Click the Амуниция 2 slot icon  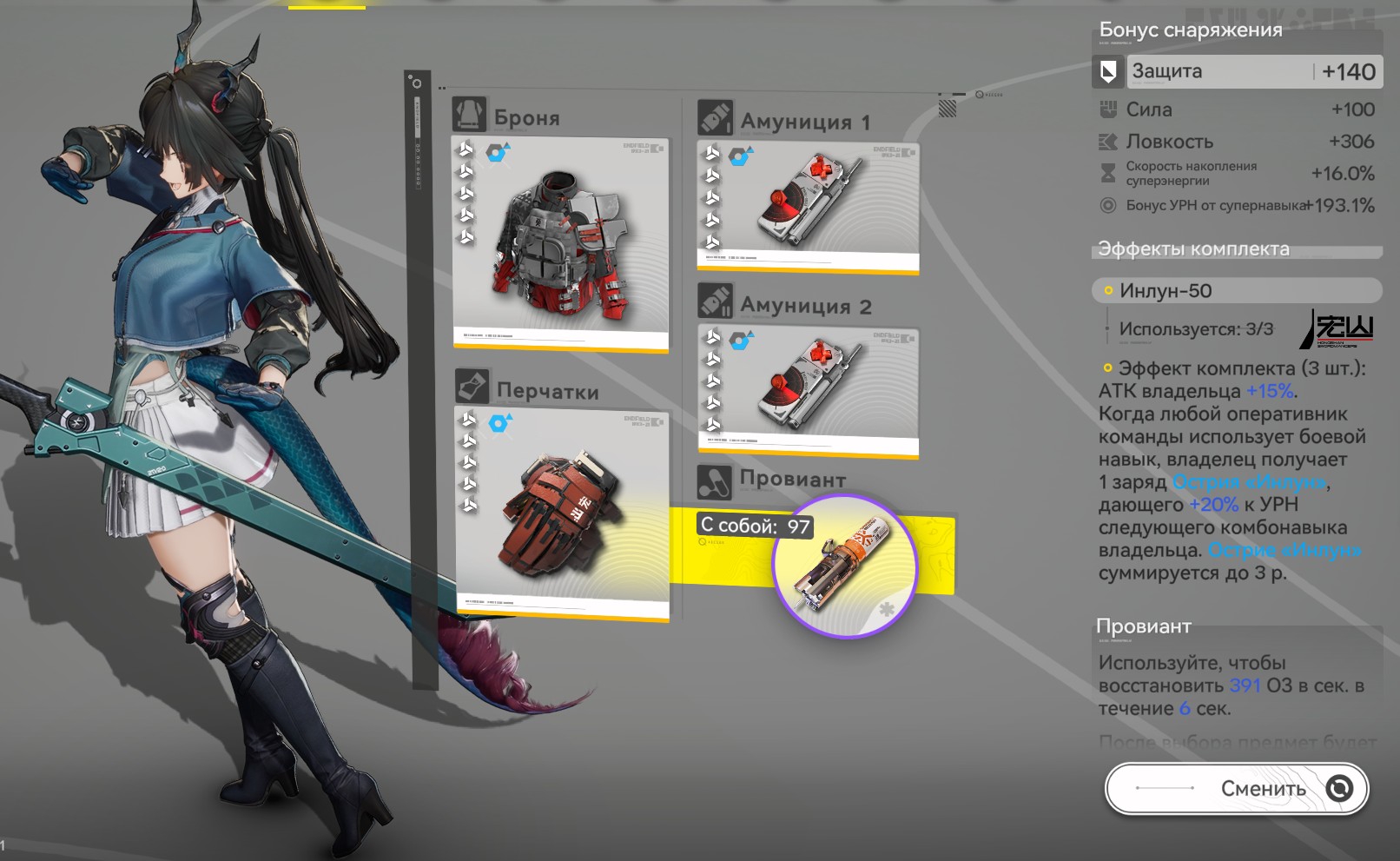pos(716,301)
